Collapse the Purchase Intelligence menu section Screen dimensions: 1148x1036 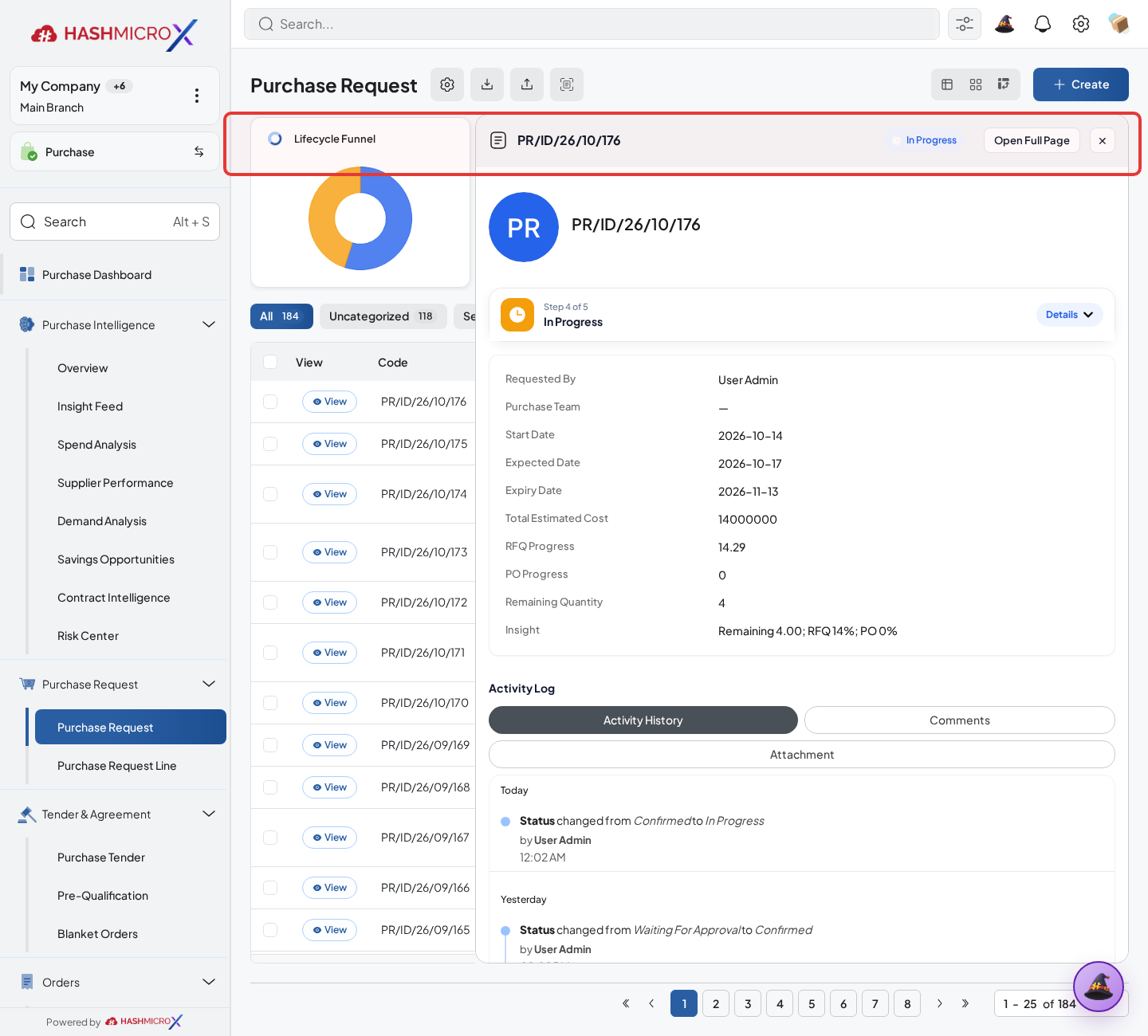click(x=209, y=324)
